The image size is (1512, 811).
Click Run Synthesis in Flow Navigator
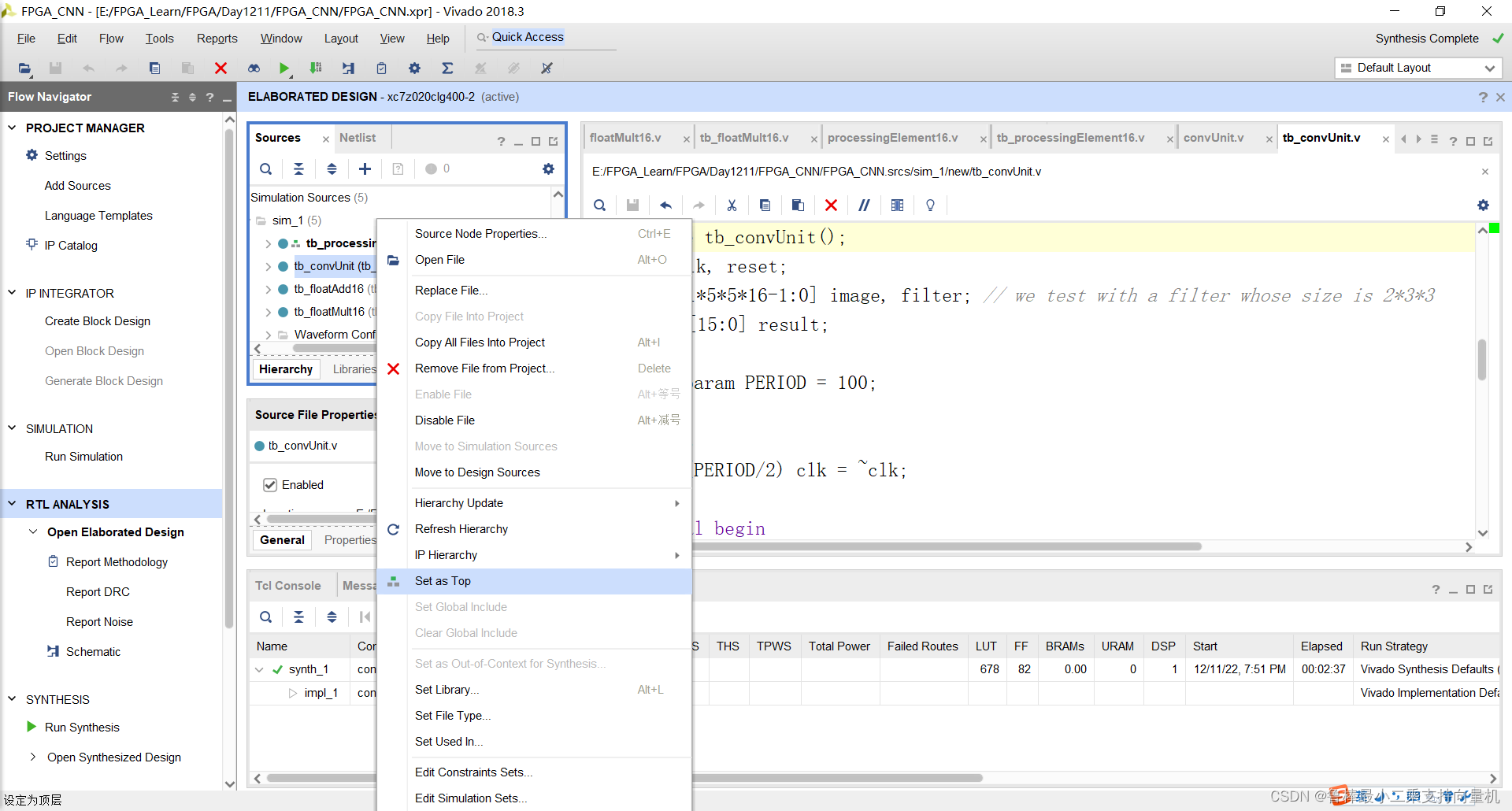point(82,728)
